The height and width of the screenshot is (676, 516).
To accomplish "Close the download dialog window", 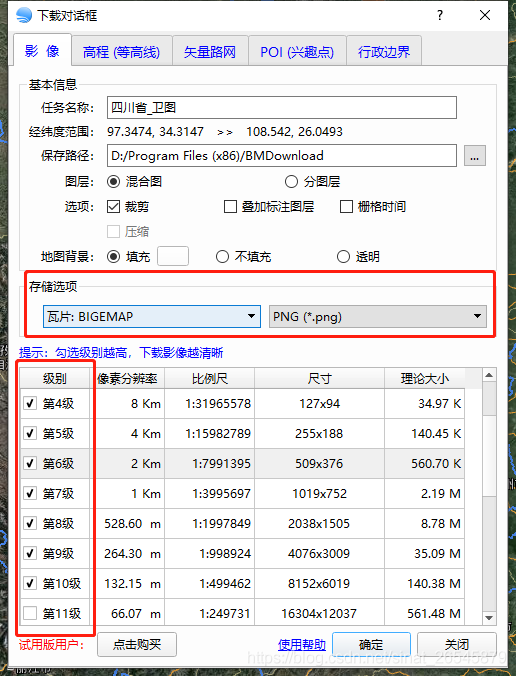I will (x=485, y=16).
